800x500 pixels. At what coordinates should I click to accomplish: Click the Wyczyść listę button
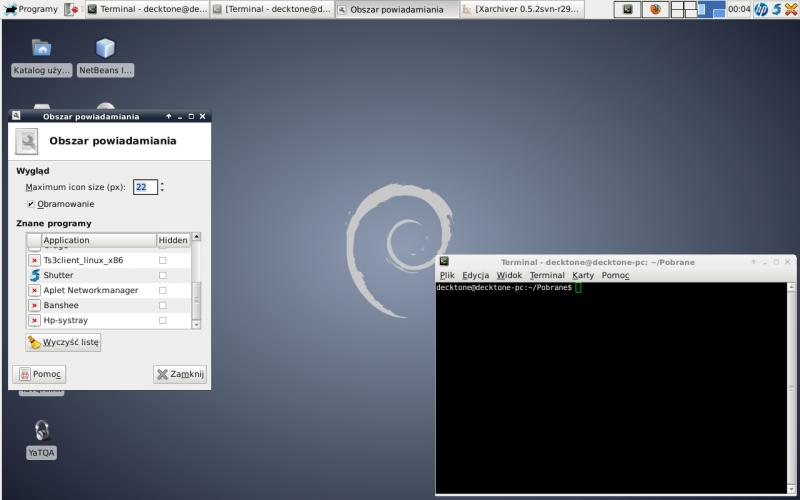click(64, 342)
